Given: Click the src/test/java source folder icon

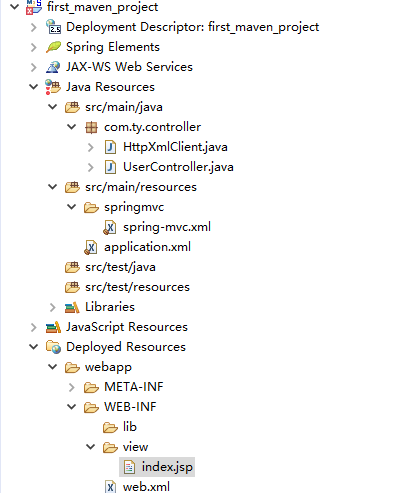Looking at the screenshot, I should tap(72, 267).
